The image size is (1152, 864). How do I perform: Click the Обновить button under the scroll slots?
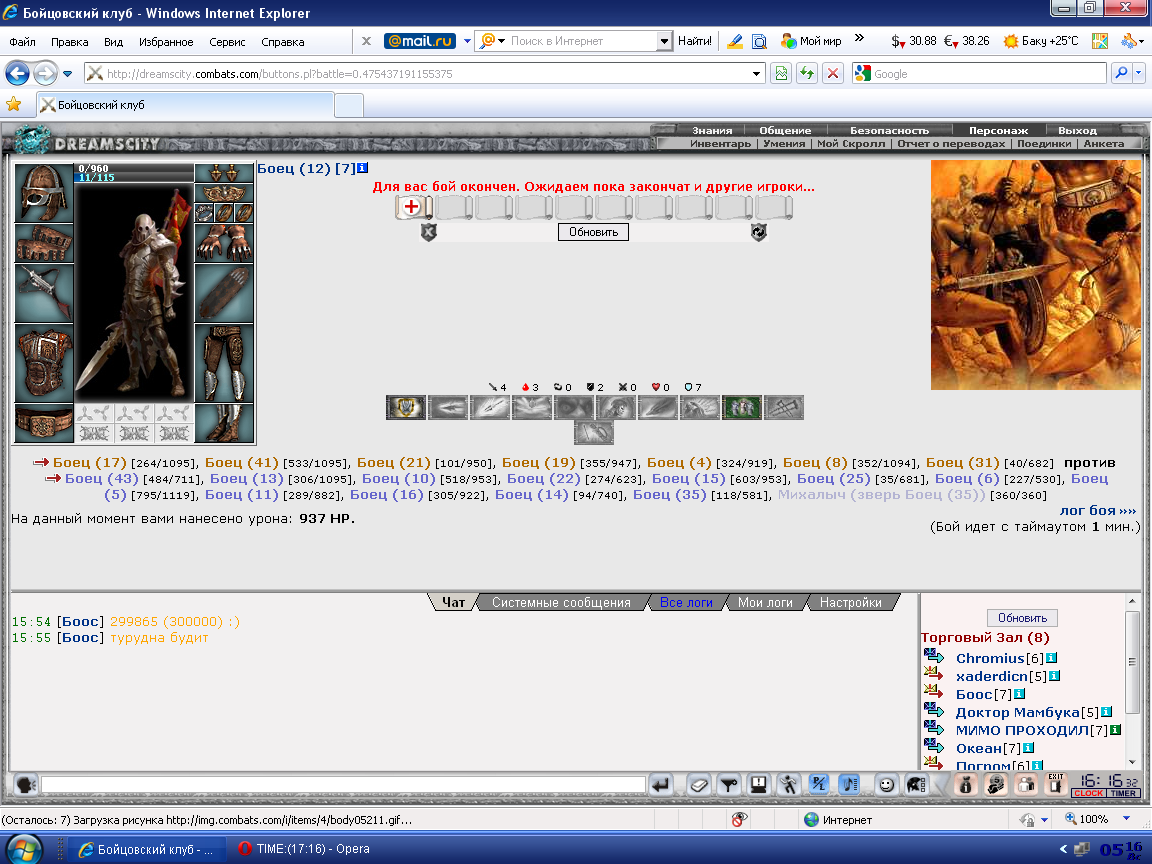(594, 232)
